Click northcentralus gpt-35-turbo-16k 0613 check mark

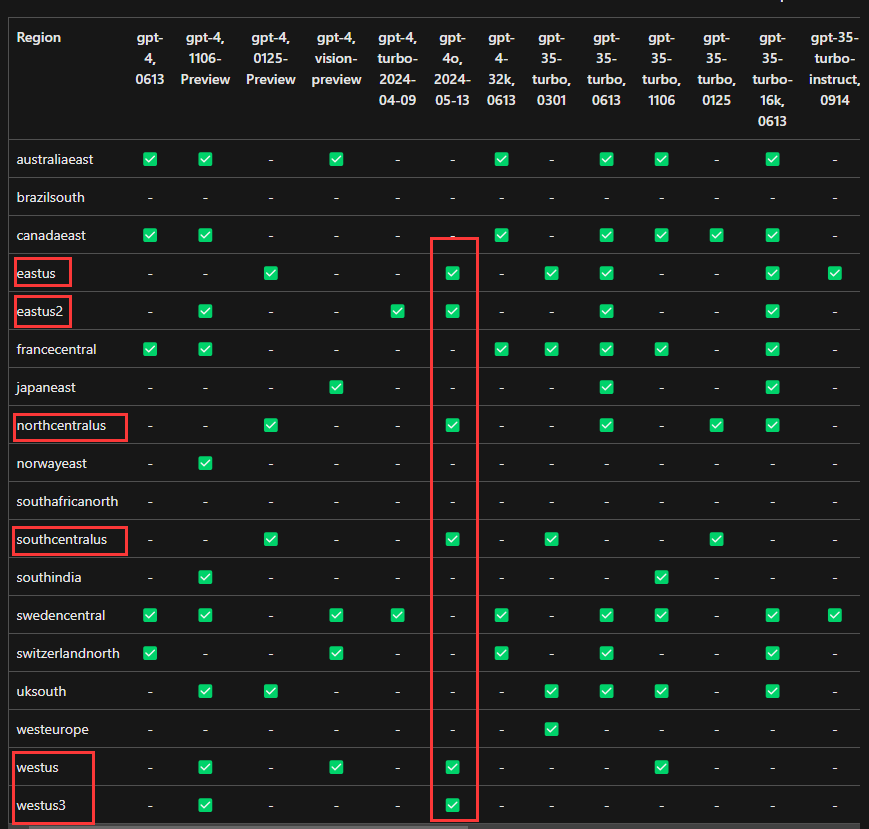coord(772,425)
